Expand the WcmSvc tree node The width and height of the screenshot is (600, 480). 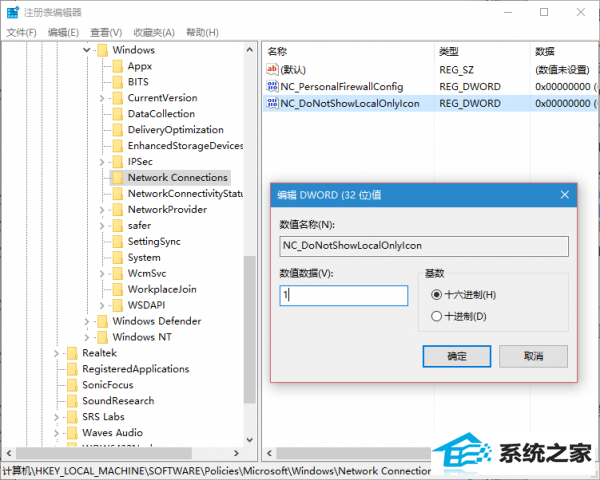click(x=102, y=274)
